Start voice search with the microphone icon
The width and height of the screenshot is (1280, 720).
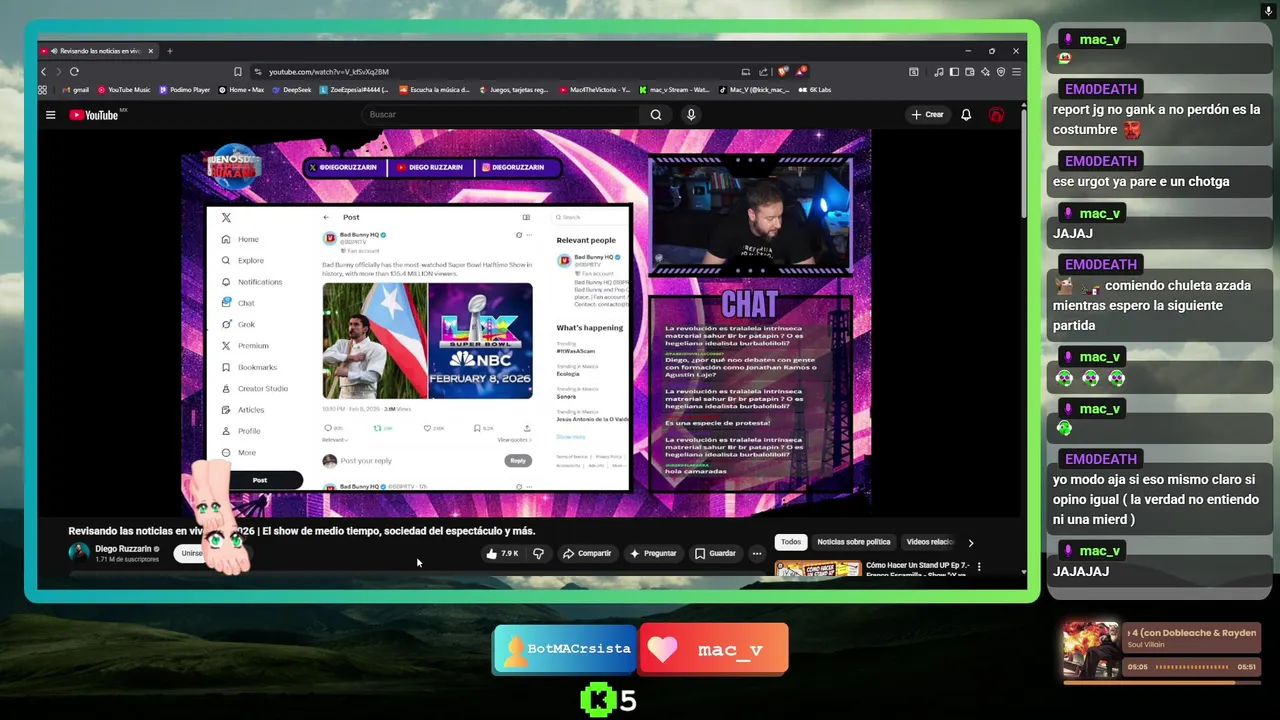pyautogui.click(x=690, y=115)
